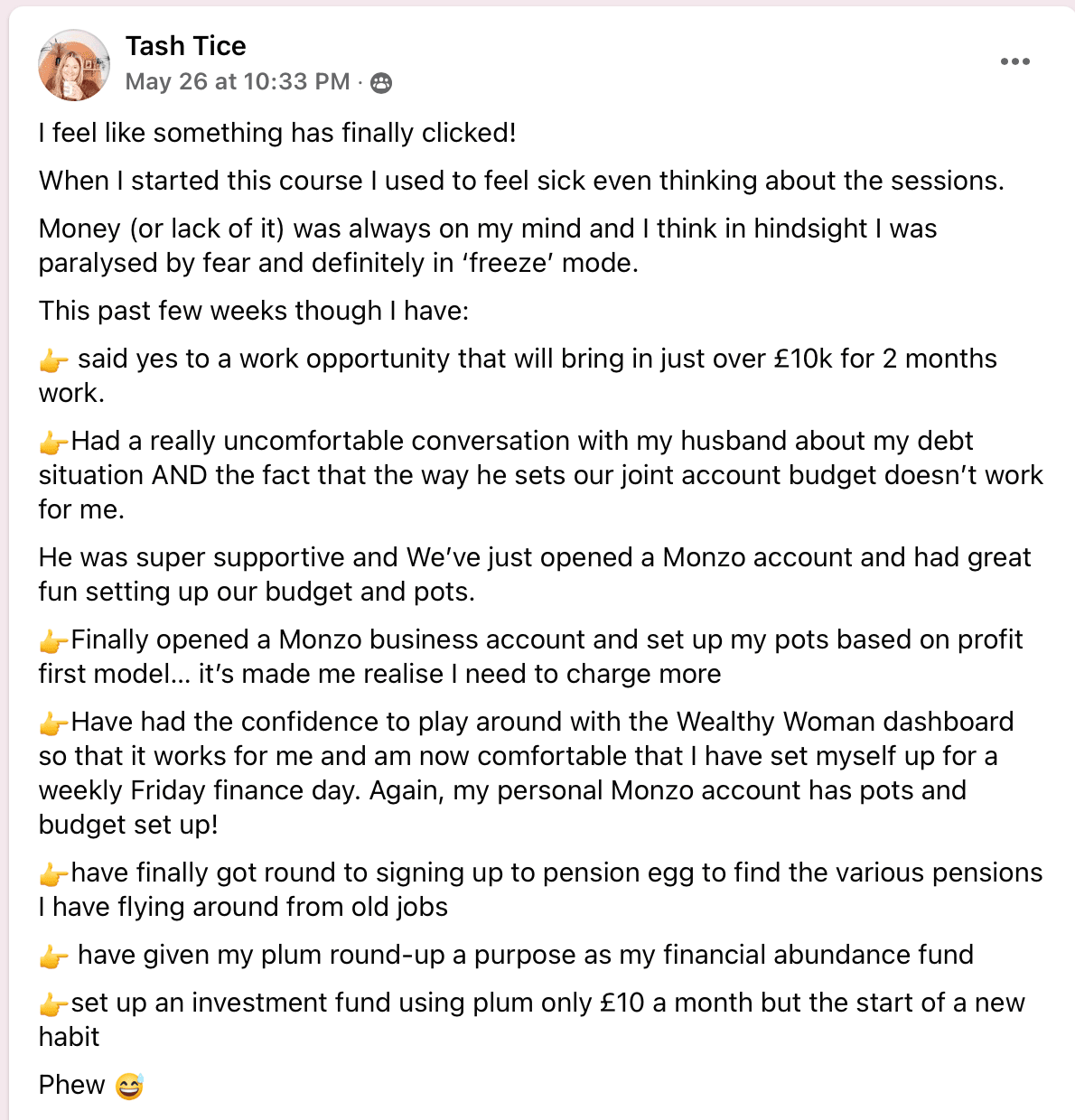1075x1120 pixels.
Task: Click the May 26 at 10:33 PM timestamp
Action: point(237,82)
